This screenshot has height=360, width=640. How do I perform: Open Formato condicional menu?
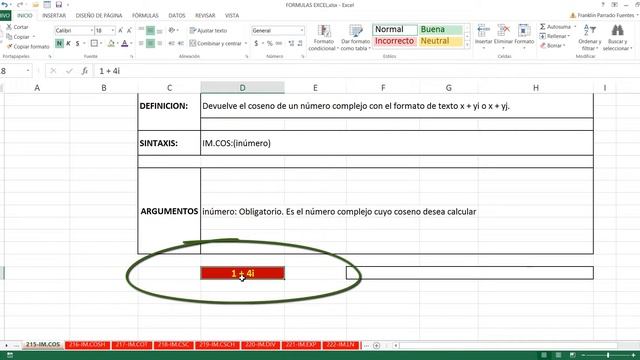pyautogui.click(x=324, y=38)
